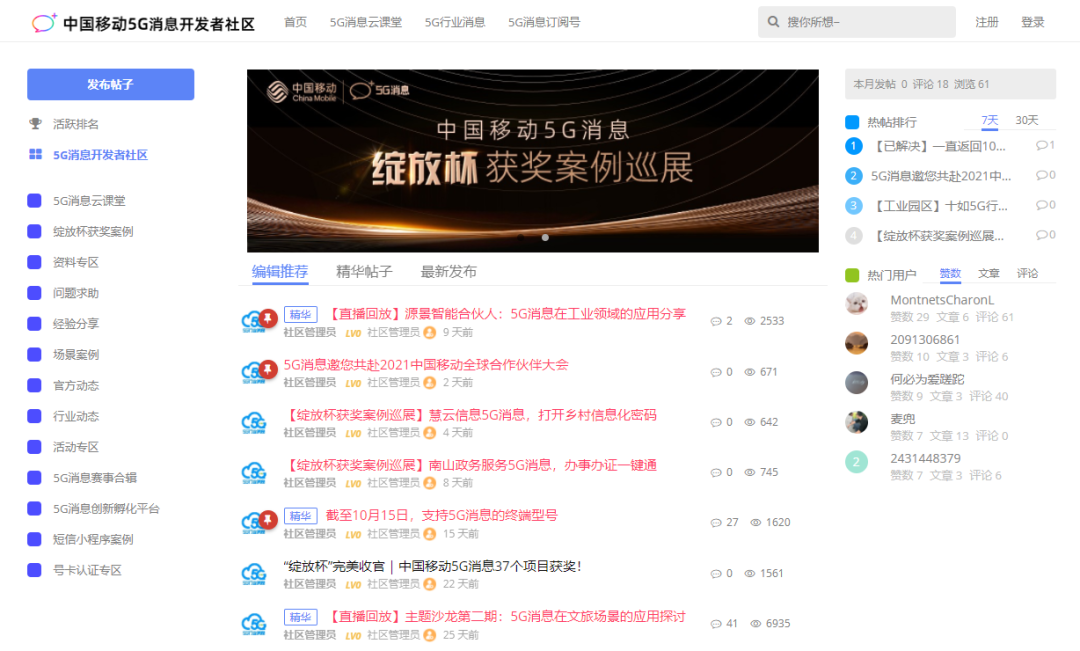
Task: Click the square icon next to 活动专区
Action: click(34, 446)
